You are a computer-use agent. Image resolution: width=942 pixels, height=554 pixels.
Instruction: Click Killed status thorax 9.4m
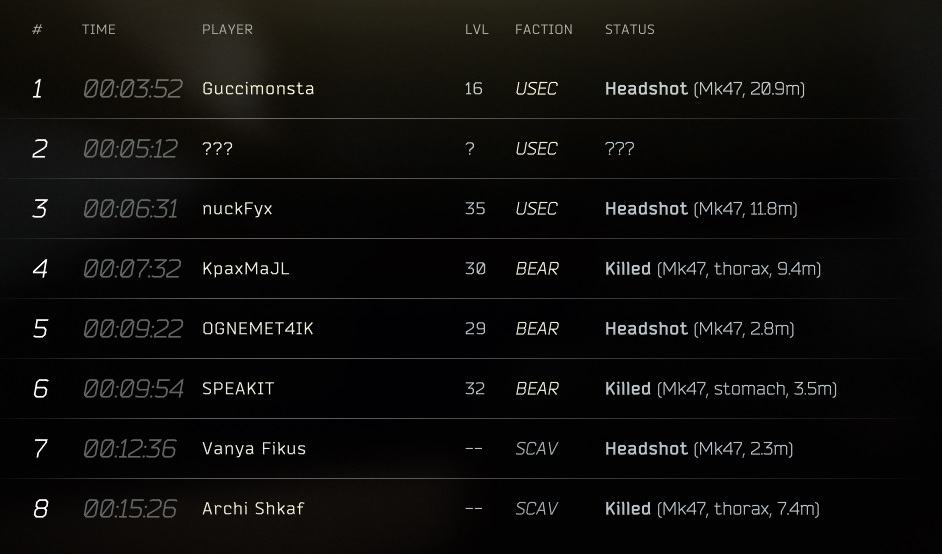pos(713,269)
